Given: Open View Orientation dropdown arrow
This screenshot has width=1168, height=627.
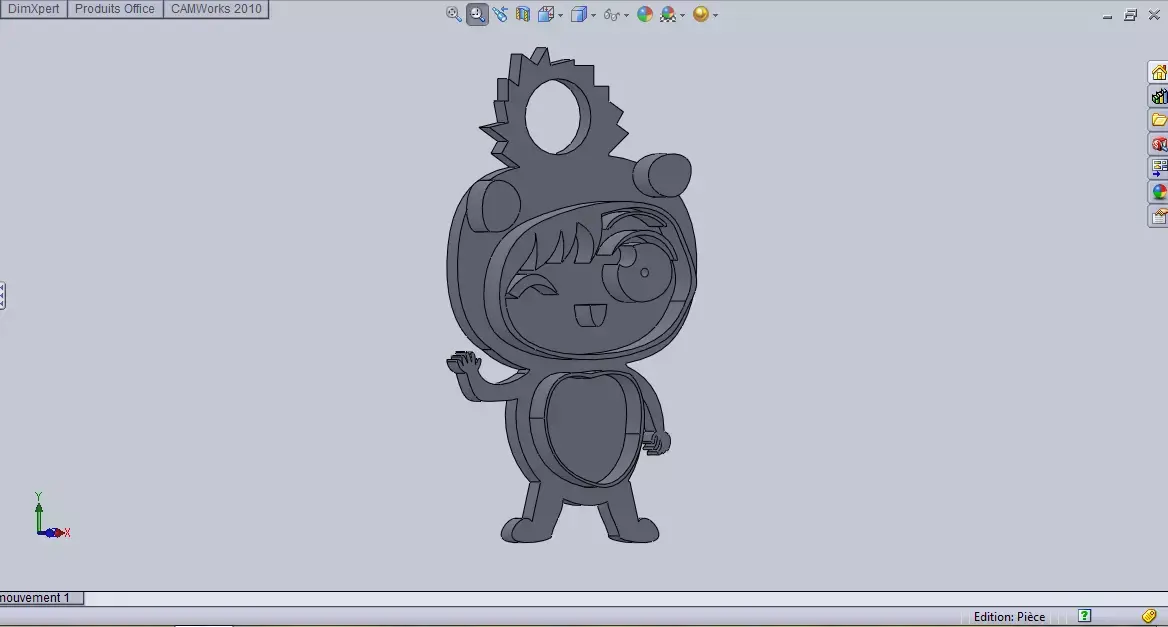Looking at the screenshot, I should point(560,15).
